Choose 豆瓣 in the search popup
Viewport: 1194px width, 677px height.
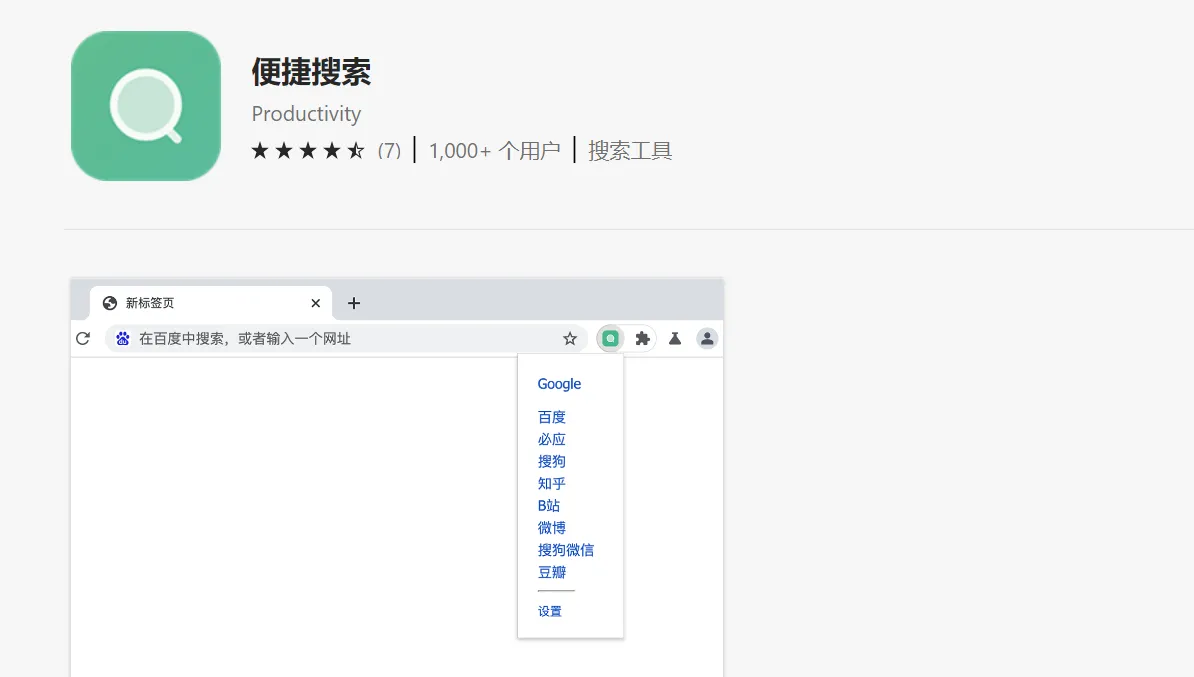click(551, 572)
